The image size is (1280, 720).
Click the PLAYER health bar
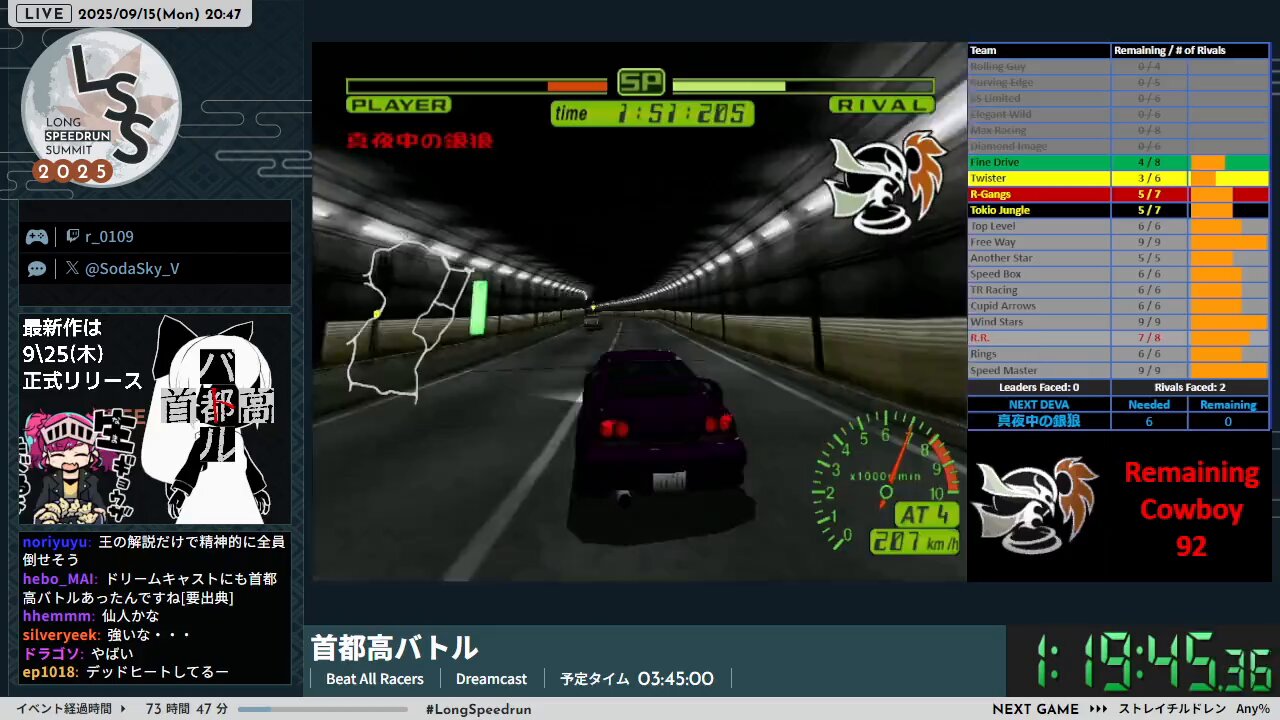tap(477, 86)
